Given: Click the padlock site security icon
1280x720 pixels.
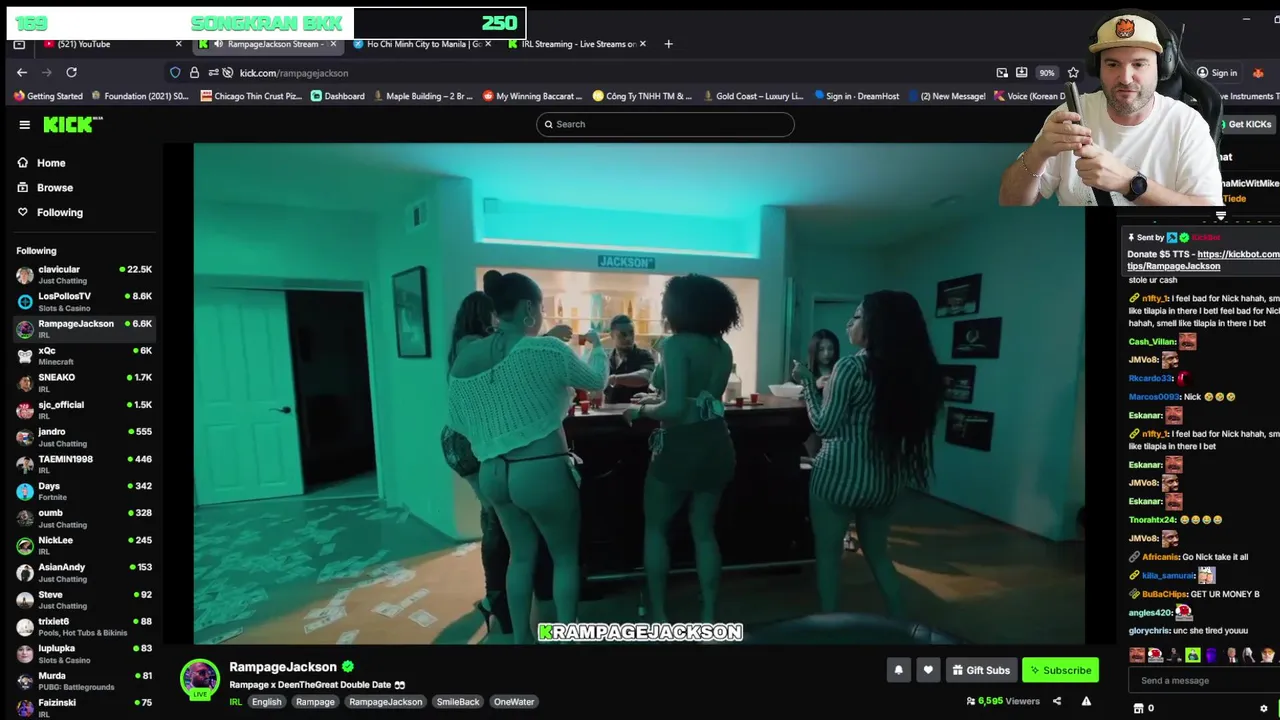Looking at the screenshot, I should coord(194,72).
